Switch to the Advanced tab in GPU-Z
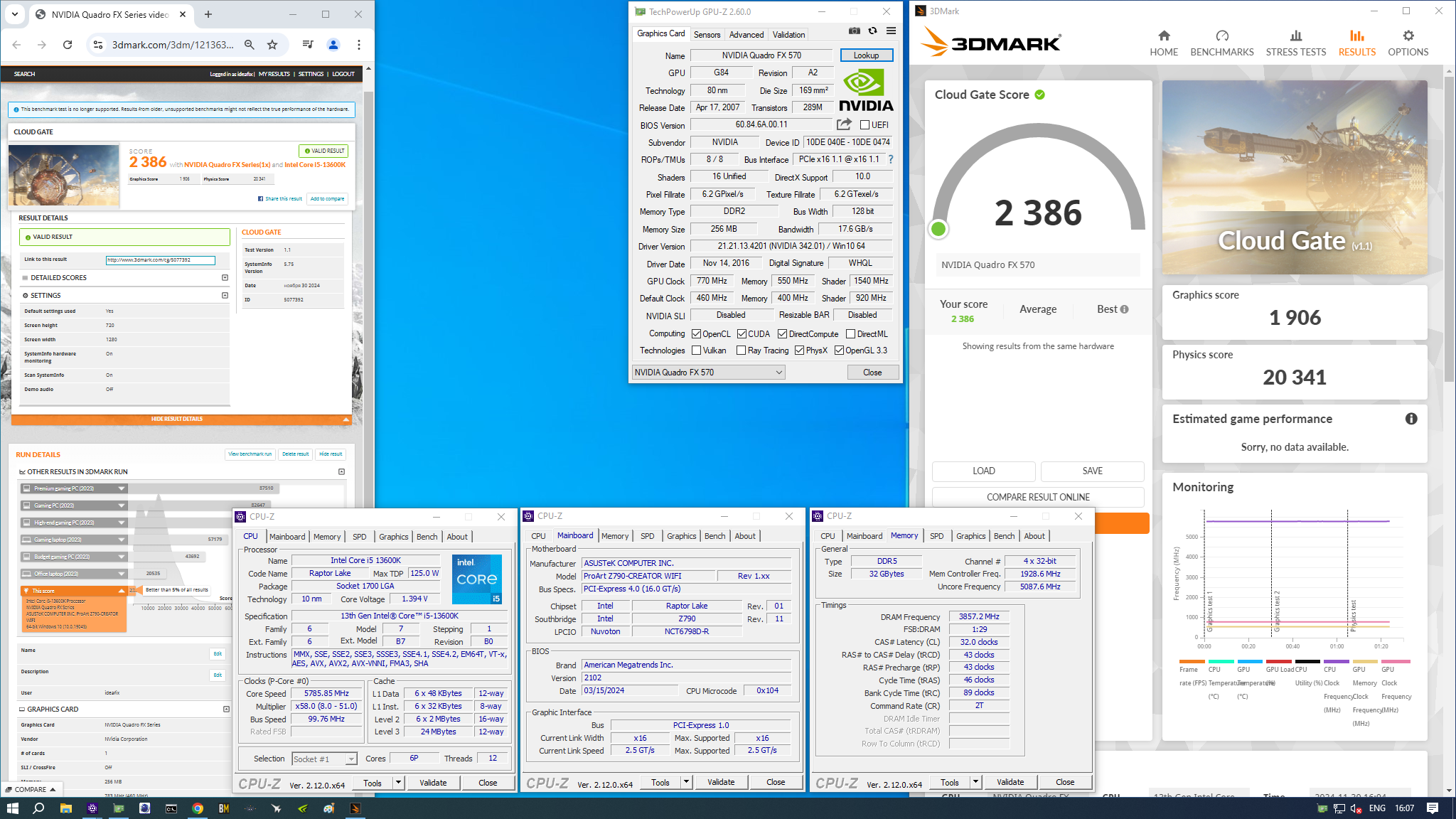Image resolution: width=1456 pixels, height=819 pixels. [746, 35]
